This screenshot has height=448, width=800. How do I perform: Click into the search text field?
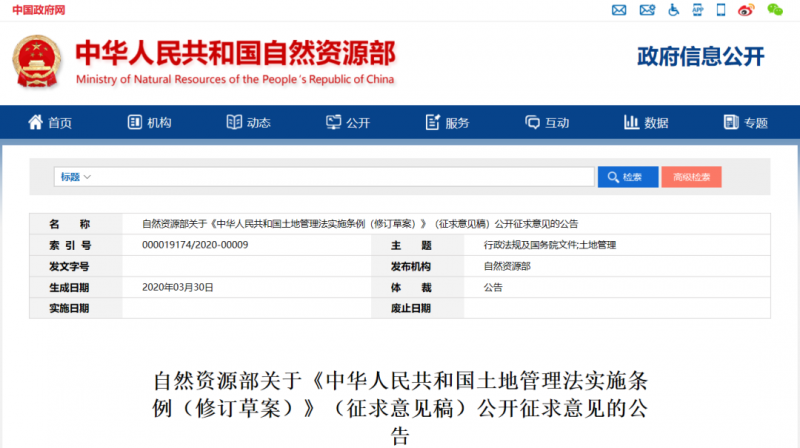344,177
